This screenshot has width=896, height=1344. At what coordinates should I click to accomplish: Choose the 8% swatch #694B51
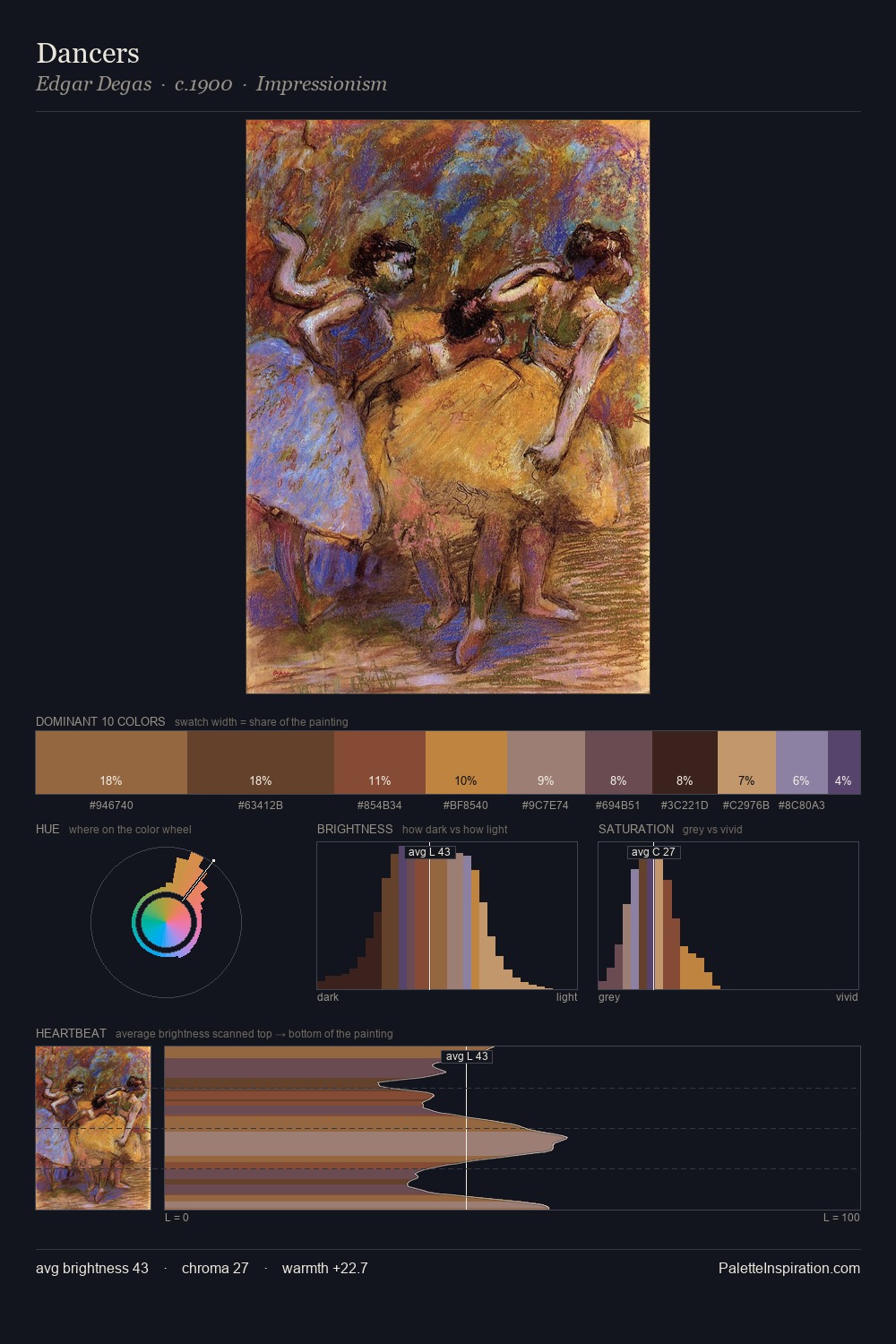[x=618, y=762]
